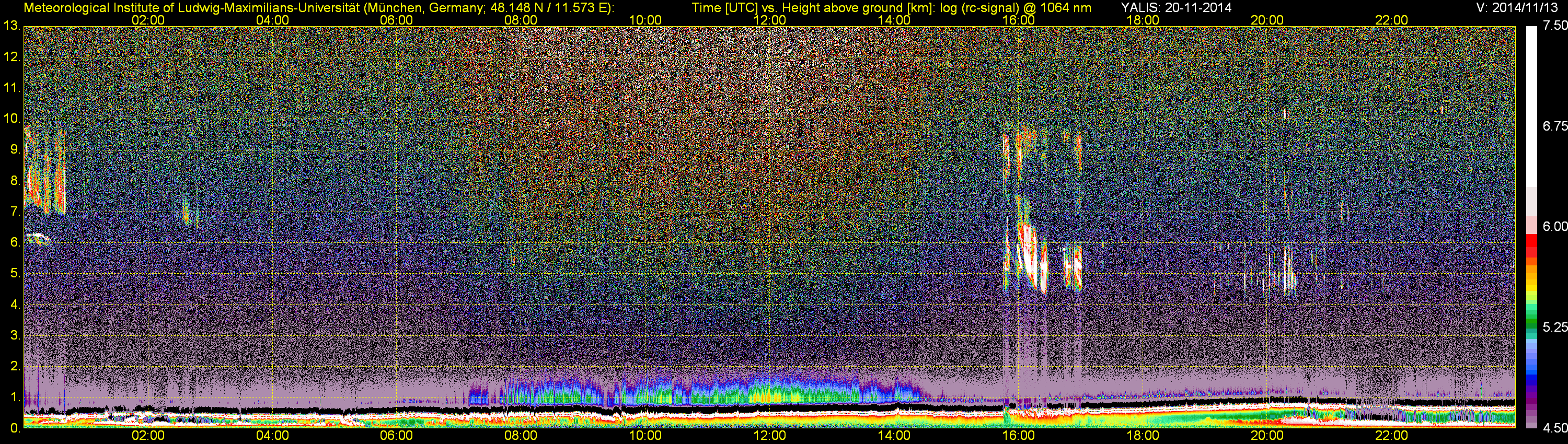
Task: Click the 16:00 label on the bottom time axis
Action: click(x=1018, y=436)
